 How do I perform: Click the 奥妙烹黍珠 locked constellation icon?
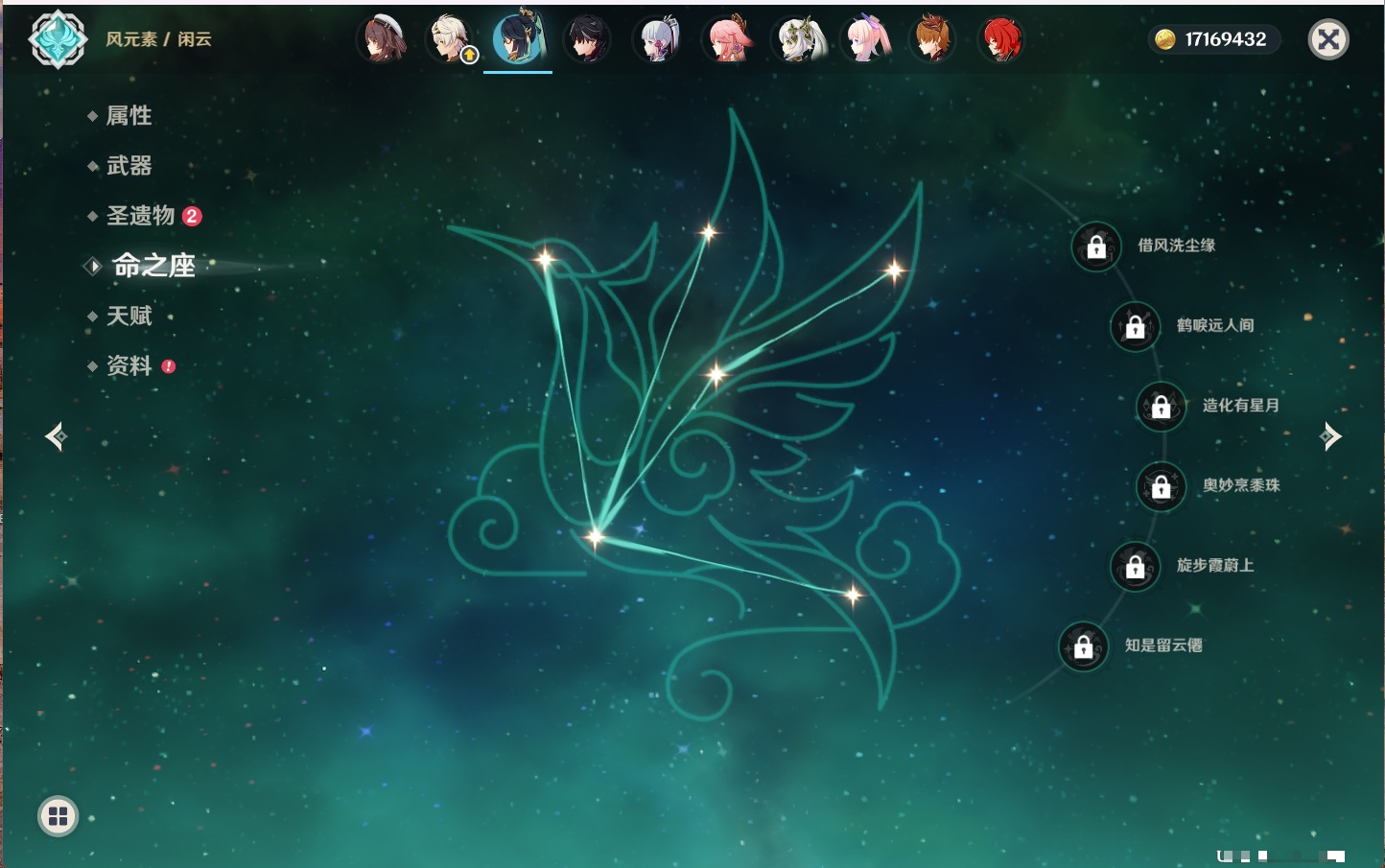(x=1161, y=486)
